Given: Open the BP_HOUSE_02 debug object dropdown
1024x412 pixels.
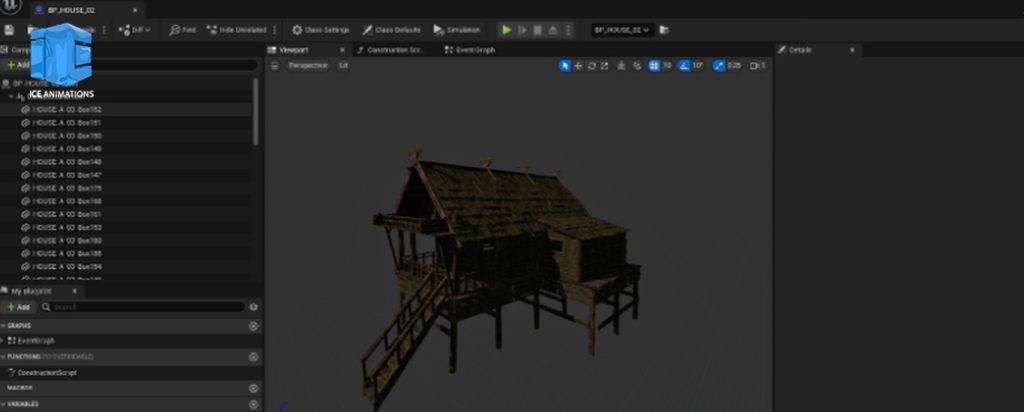Looking at the screenshot, I should click(621, 30).
